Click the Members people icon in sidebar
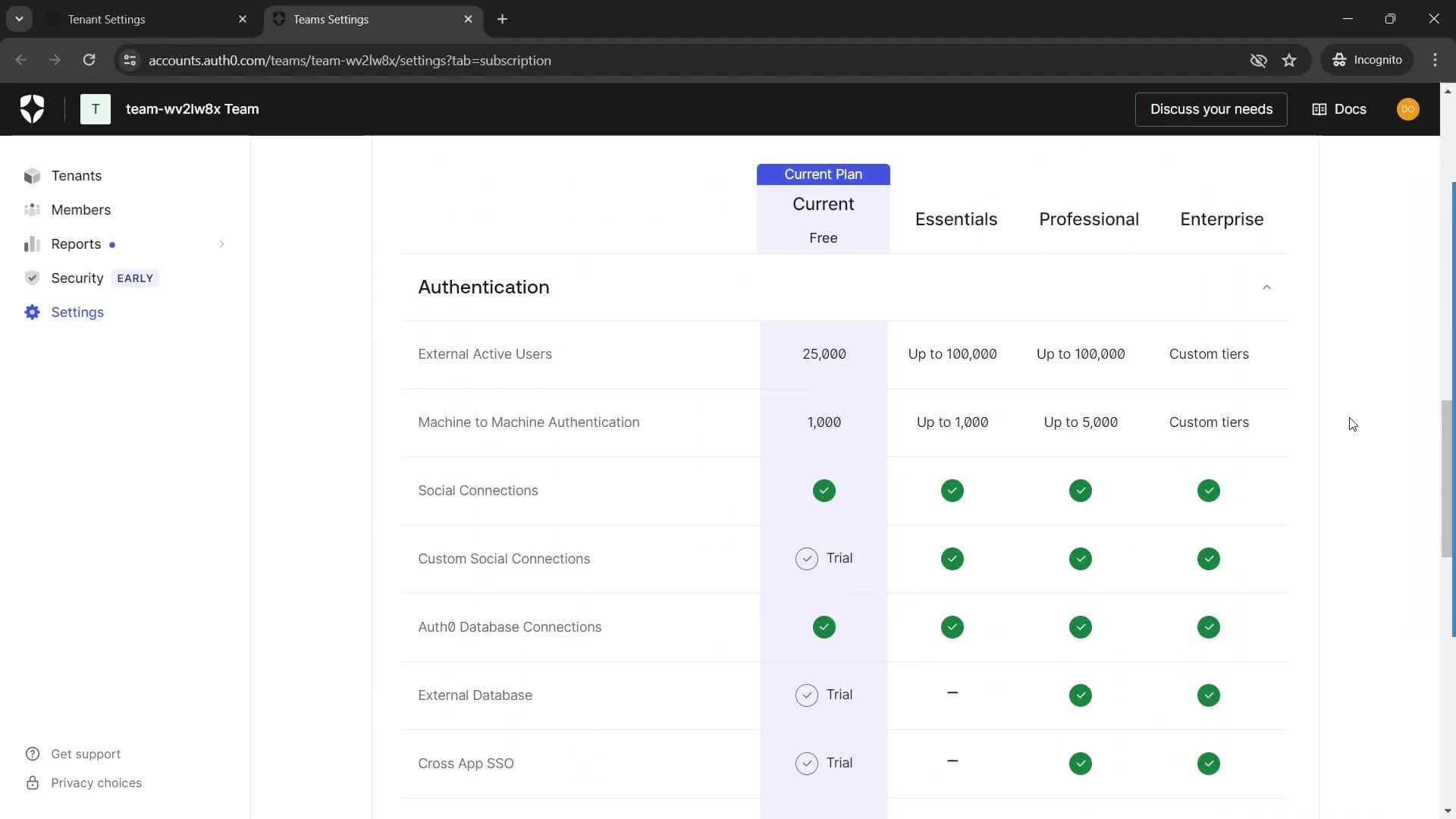 tap(32, 210)
